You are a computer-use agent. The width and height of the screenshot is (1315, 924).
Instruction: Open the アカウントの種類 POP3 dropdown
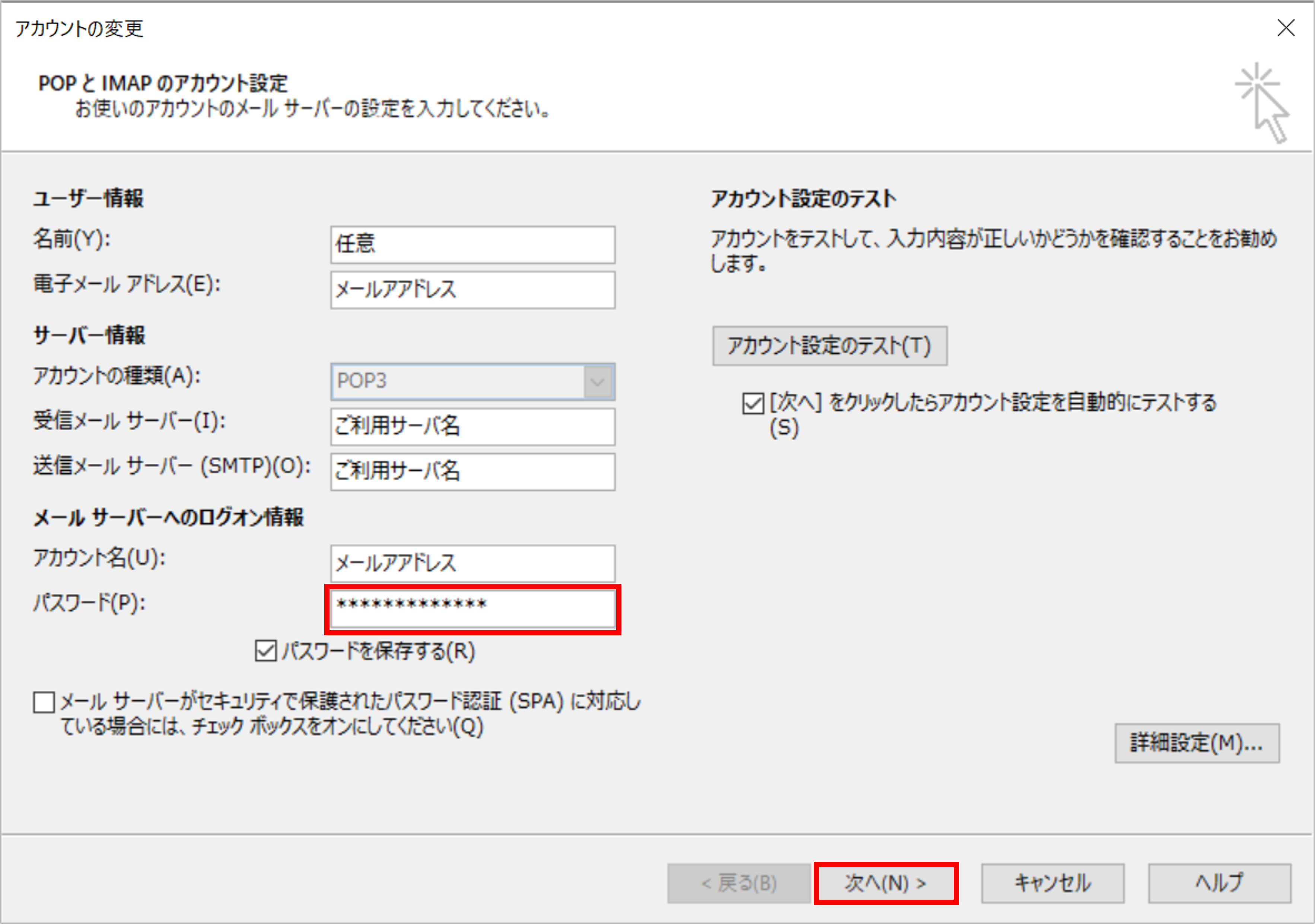click(x=472, y=381)
